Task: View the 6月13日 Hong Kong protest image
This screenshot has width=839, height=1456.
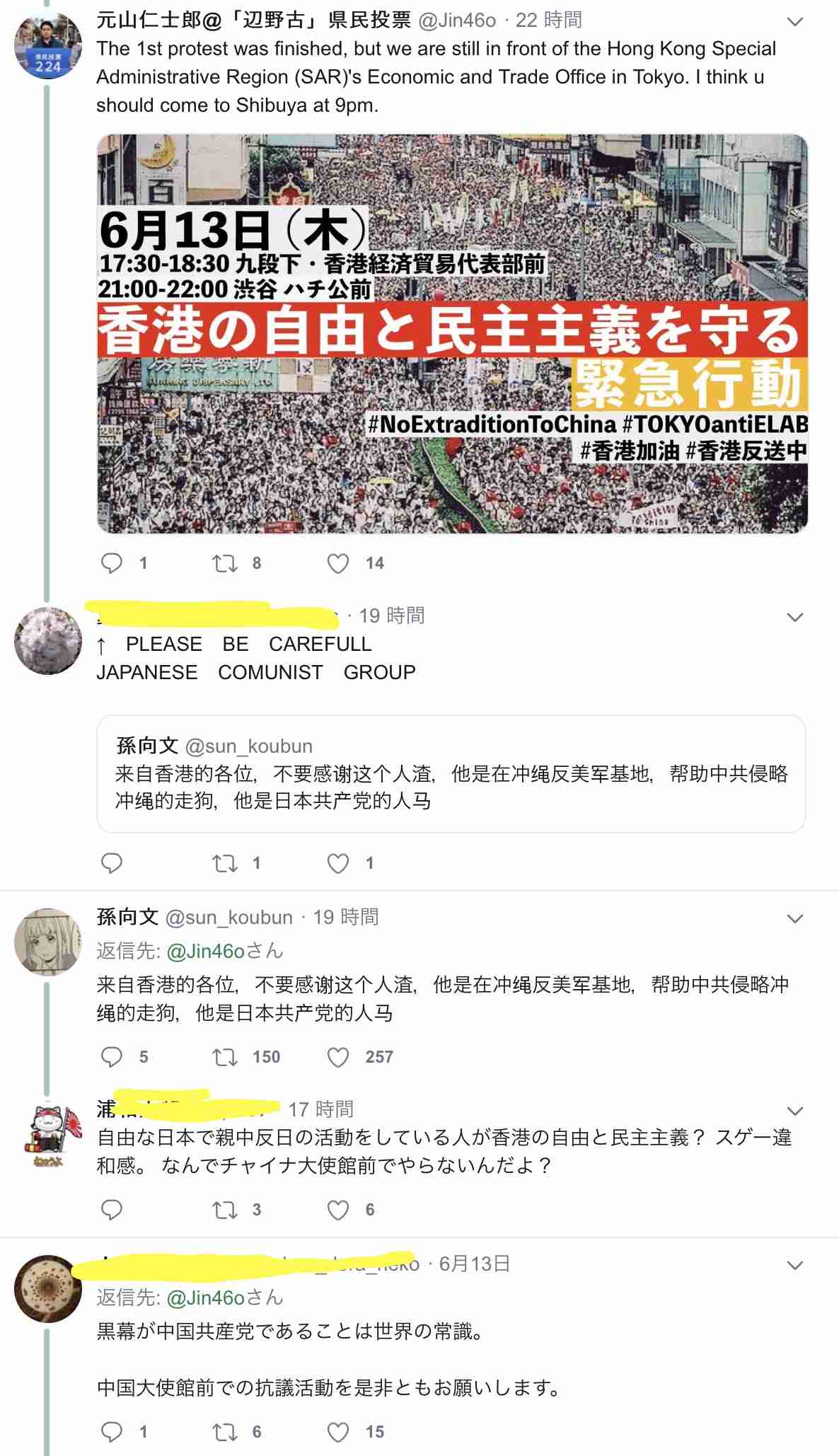Action: [x=453, y=334]
